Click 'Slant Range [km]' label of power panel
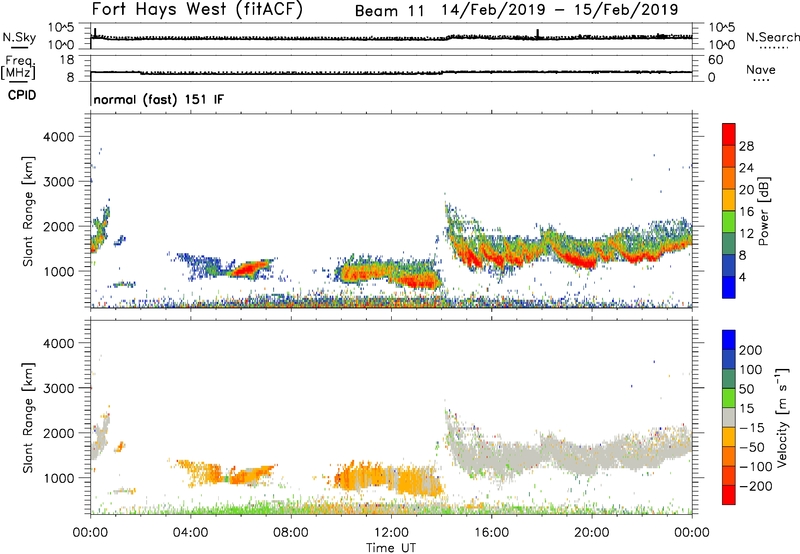The height and width of the screenshot is (554, 800). (x=27, y=211)
